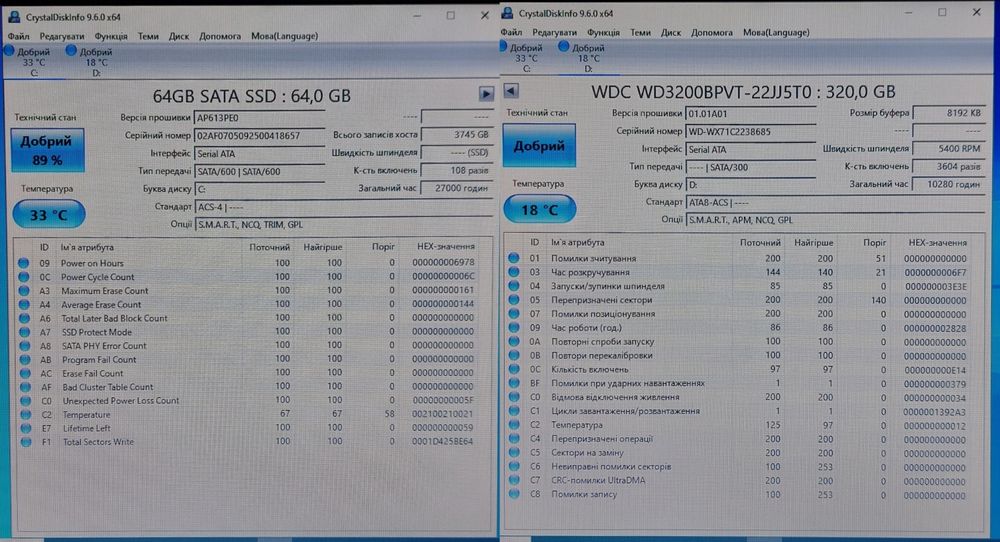Click the SATA/600 | SATA/600 transfer mode field
Screen dimensions: 1000x542
point(260,172)
